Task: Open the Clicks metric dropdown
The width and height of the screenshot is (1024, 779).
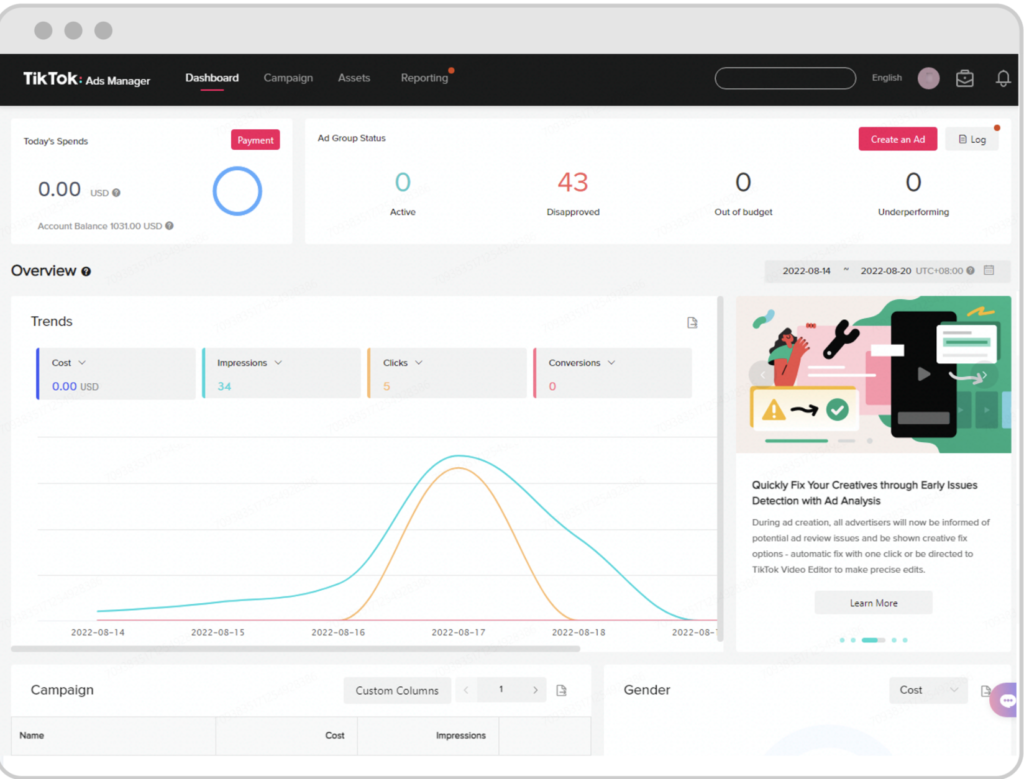Action: (x=418, y=363)
